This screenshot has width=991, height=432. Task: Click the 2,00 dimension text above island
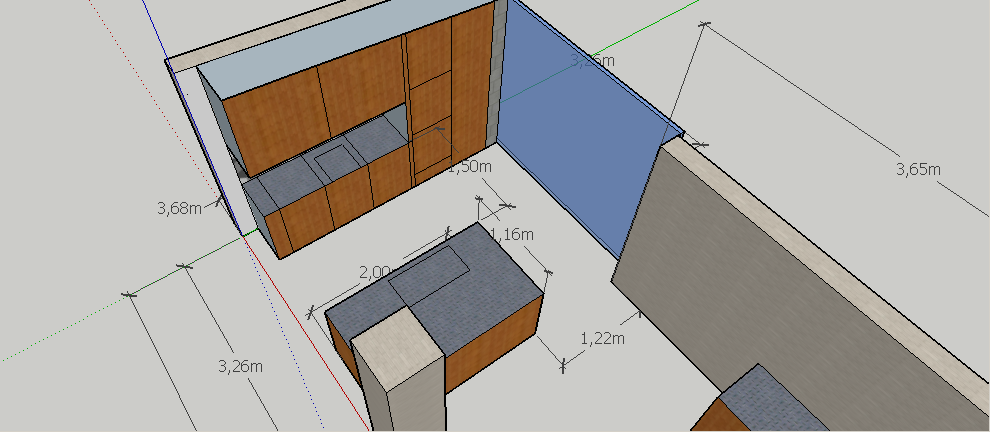pos(374,272)
